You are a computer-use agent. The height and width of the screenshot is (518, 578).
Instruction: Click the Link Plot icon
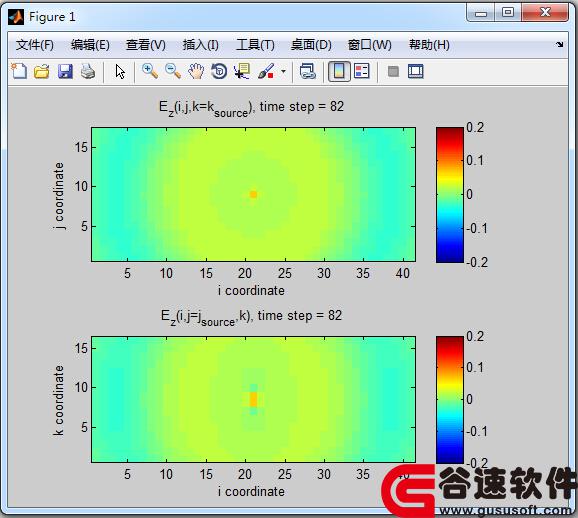[x=308, y=71]
